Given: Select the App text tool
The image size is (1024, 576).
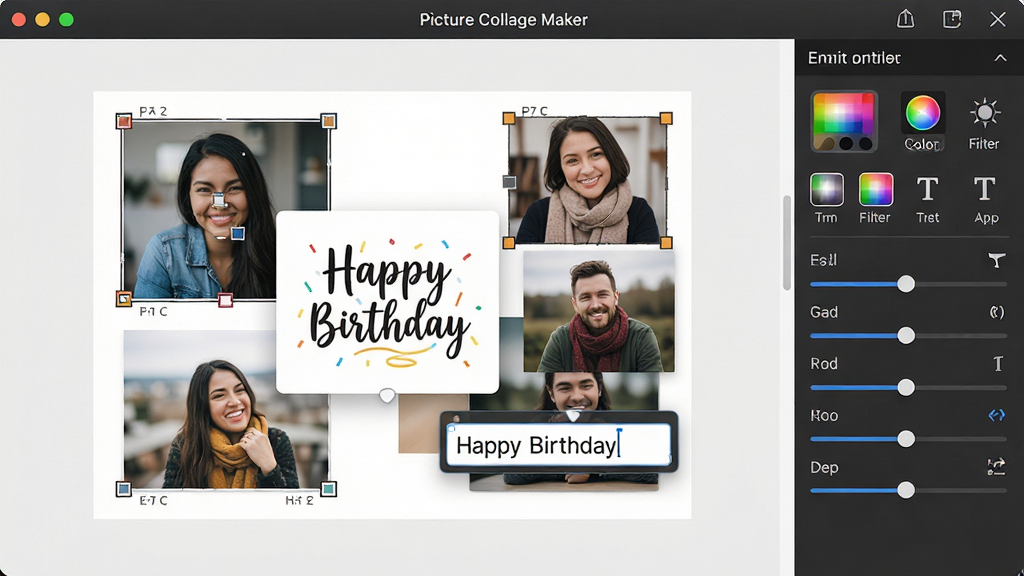Looking at the screenshot, I should point(985,190).
